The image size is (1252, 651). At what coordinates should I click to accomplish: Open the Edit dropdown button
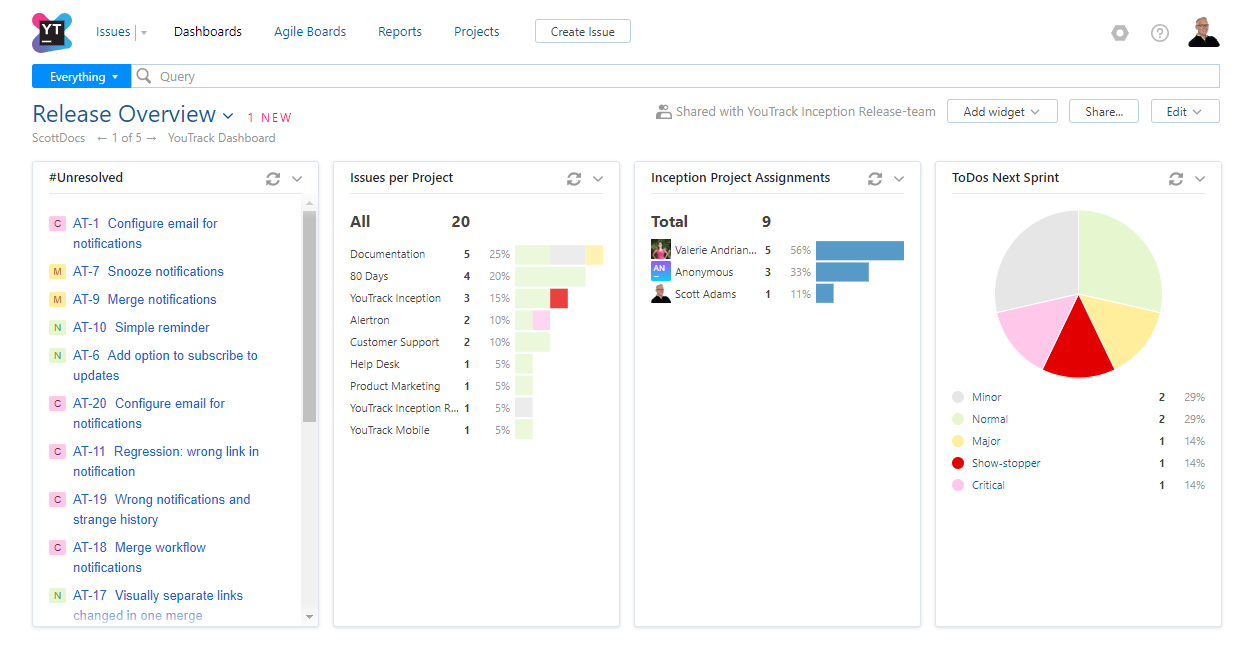1185,112
